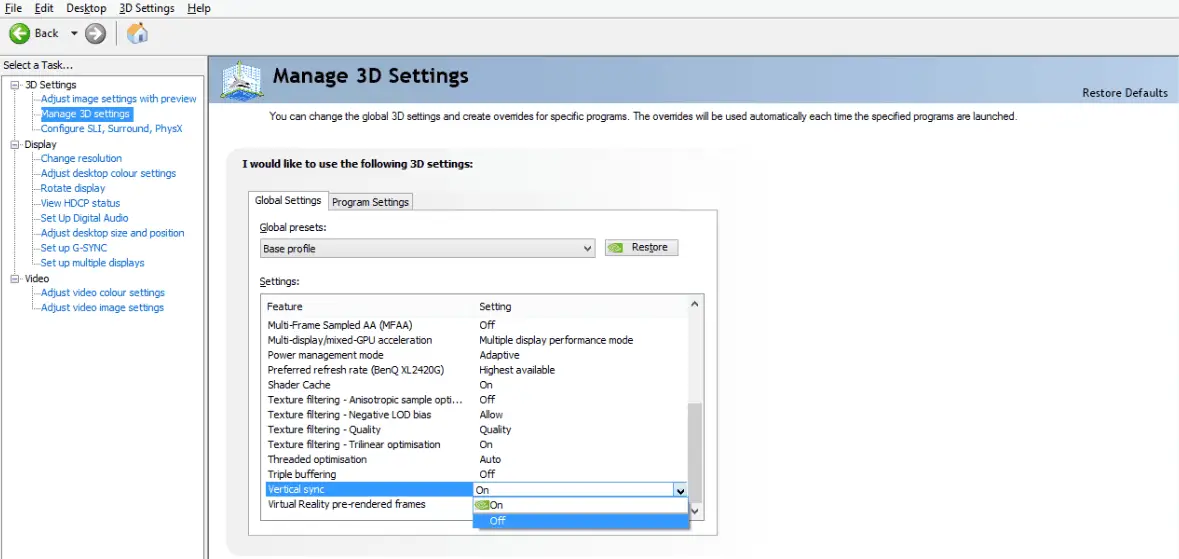Open Set up multiple displays task
Screen dimensions: 1179x559
click(x=92, y=263)
